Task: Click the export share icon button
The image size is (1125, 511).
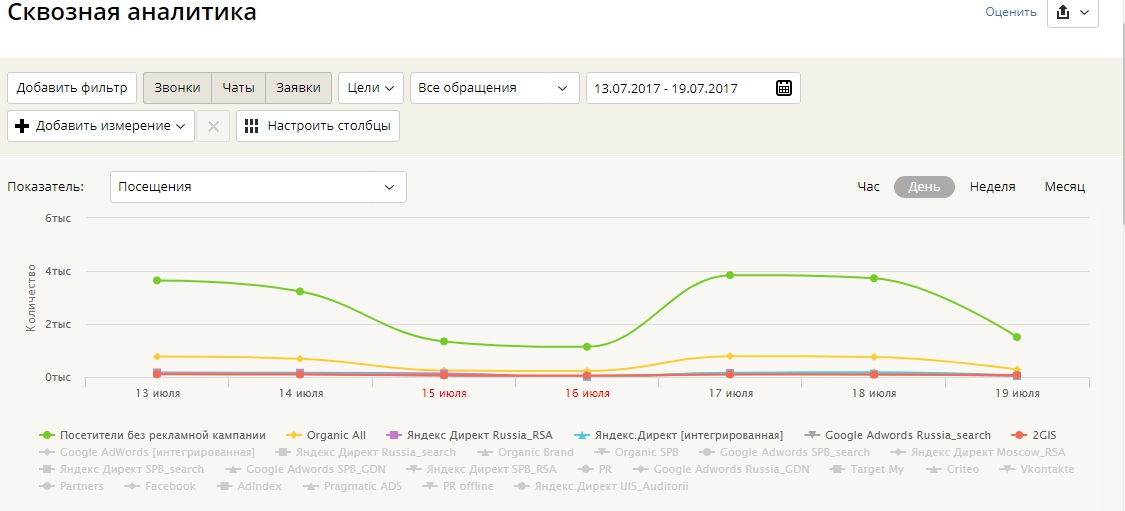Action: (1063, 12)
